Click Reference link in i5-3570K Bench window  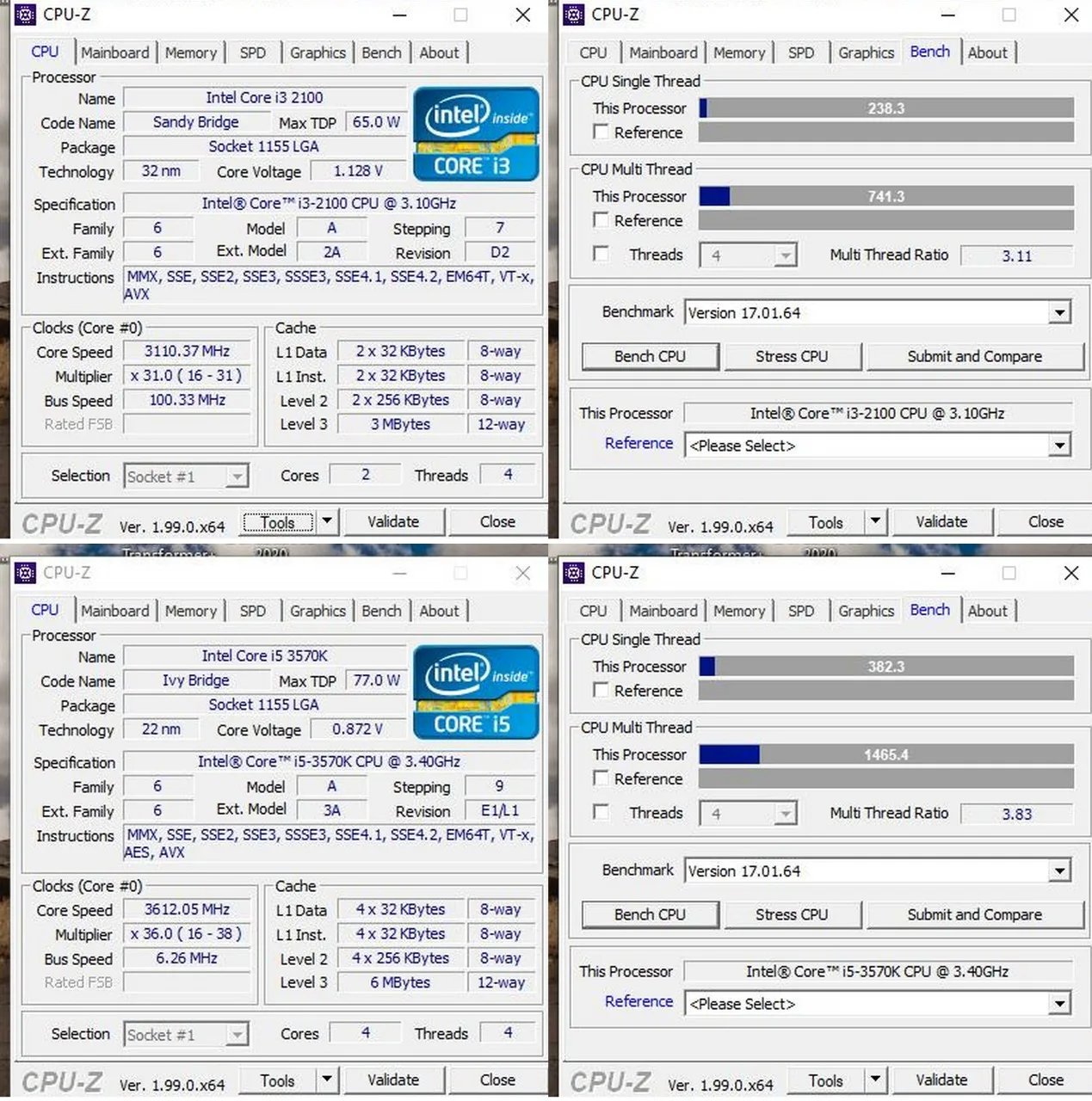coord(639,1001)
